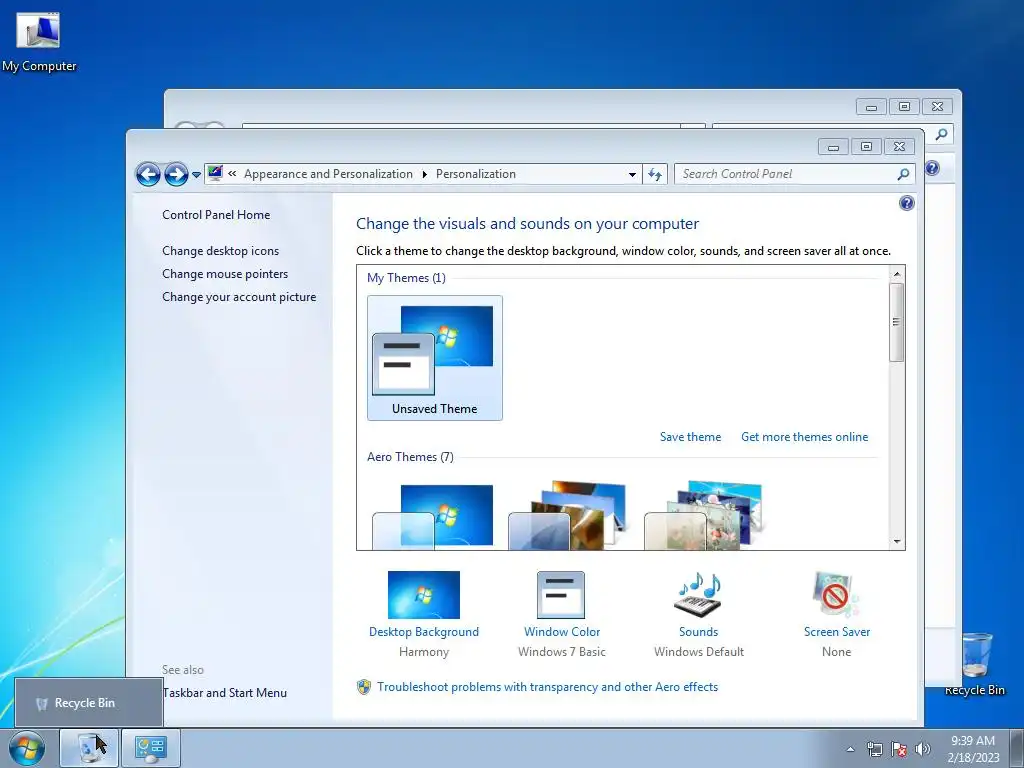Open Desktop Background settings icon
The width and height of the screenshot is (1024, 768).
(424, 594)
